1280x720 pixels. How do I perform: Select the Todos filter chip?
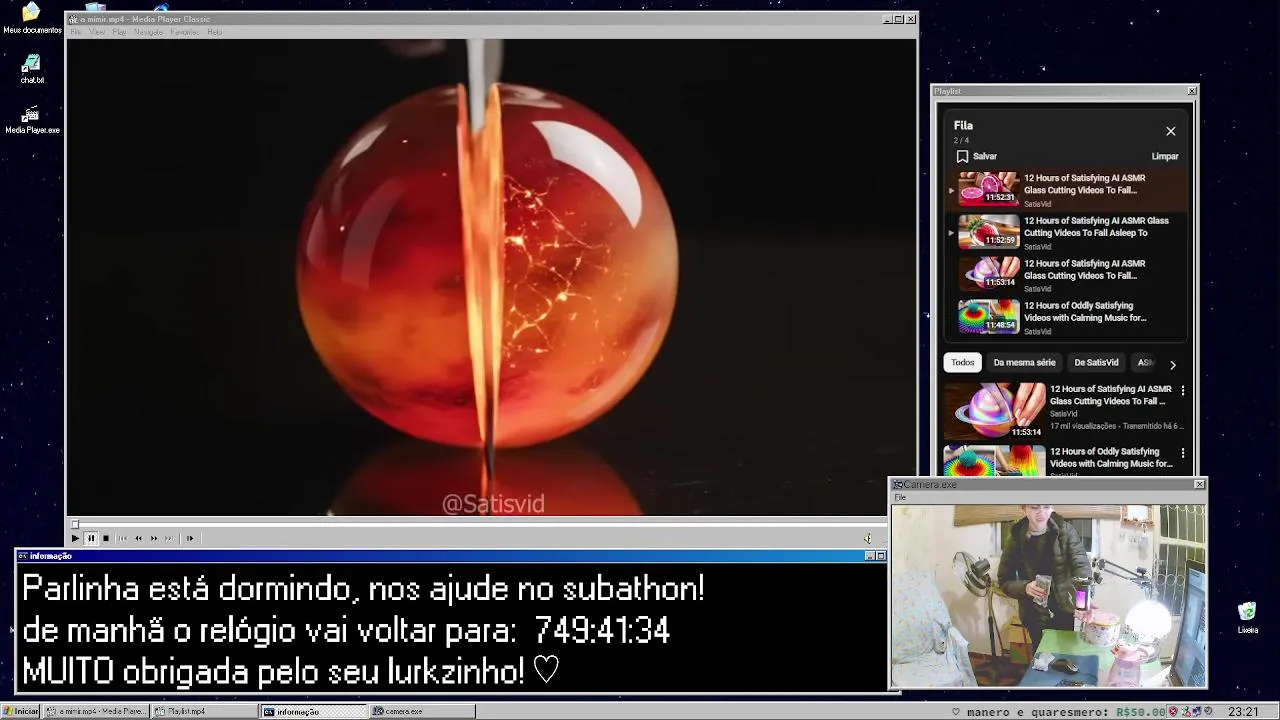click(962, 362)
